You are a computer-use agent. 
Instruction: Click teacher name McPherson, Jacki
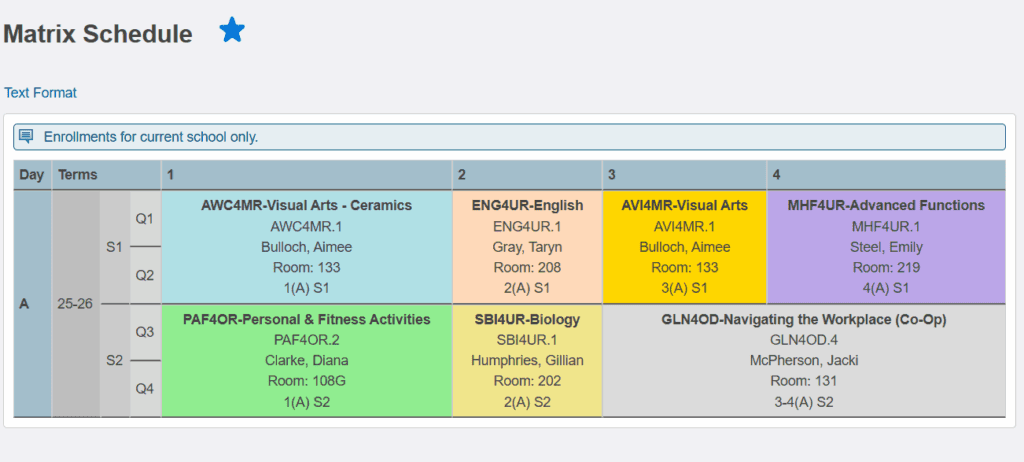(804, 361)
